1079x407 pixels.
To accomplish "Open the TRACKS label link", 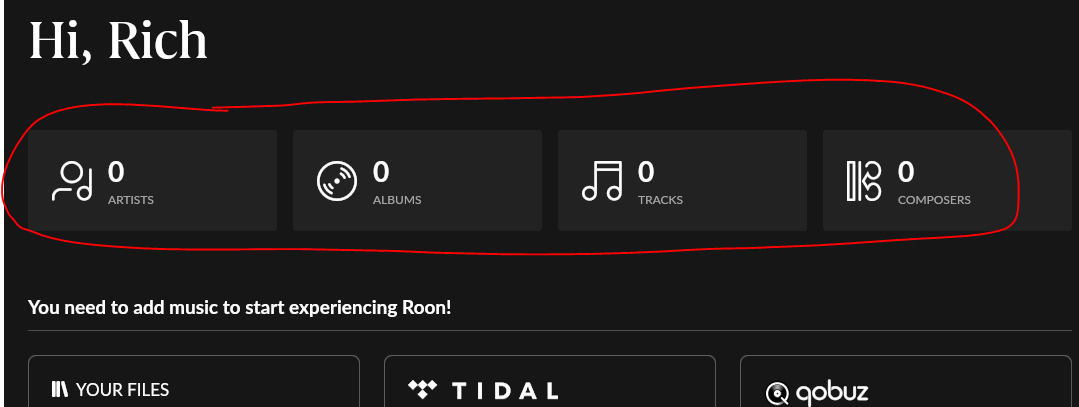I will click(x=661, y=200).
